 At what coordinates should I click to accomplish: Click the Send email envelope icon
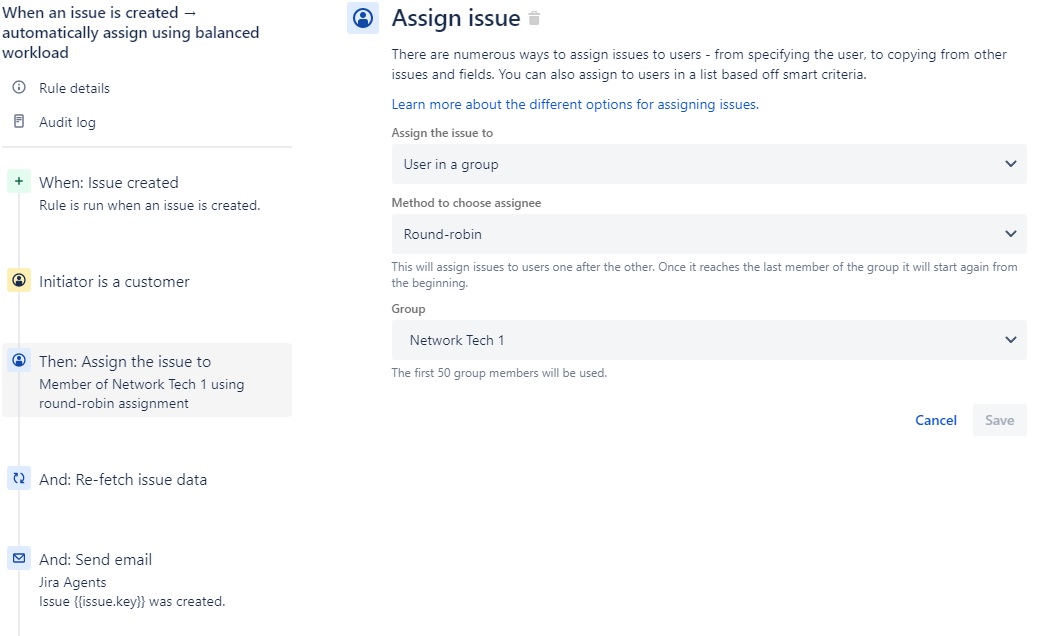coord(19,558)
